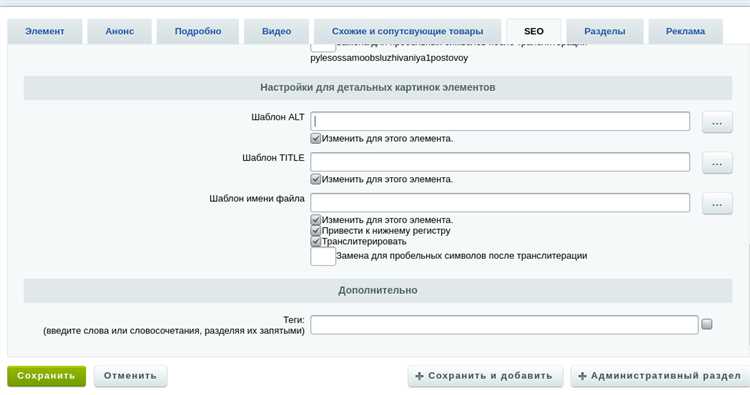Click the plus icon on Сохранить и добавить
Screen dimensions: 750x395
click(x=419, y=376)
